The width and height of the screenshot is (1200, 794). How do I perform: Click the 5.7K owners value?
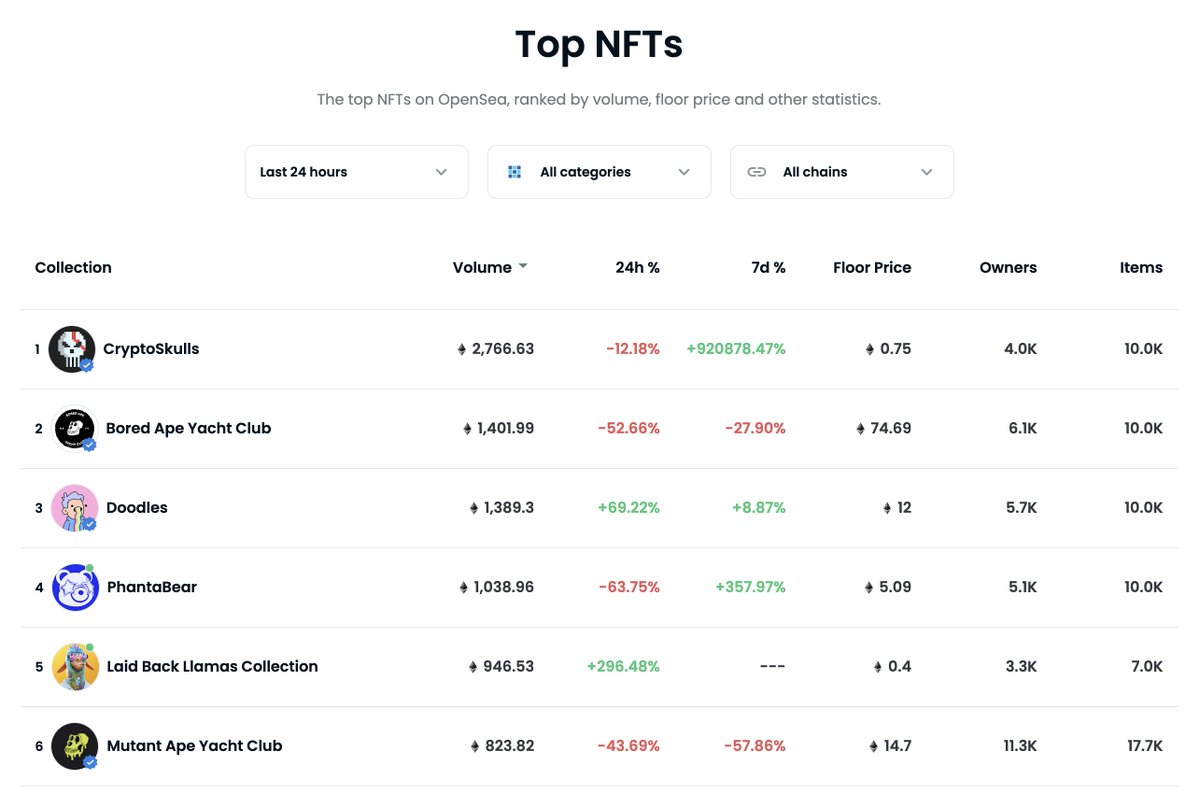[1021, 508]
